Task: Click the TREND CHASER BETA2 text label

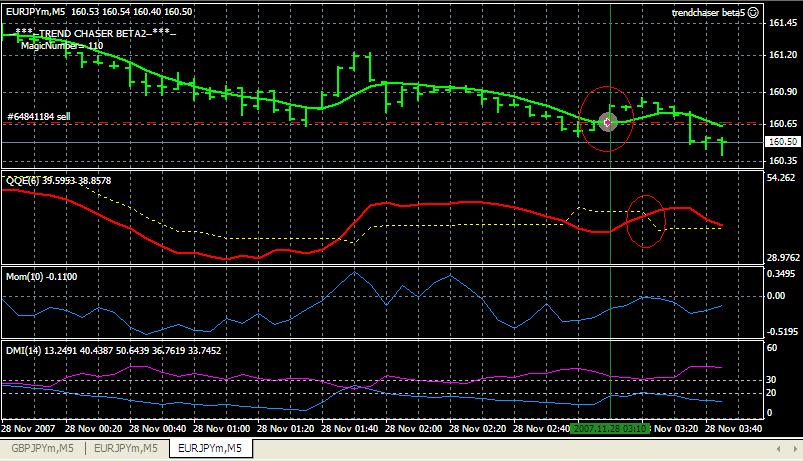Action: [95, 34]
